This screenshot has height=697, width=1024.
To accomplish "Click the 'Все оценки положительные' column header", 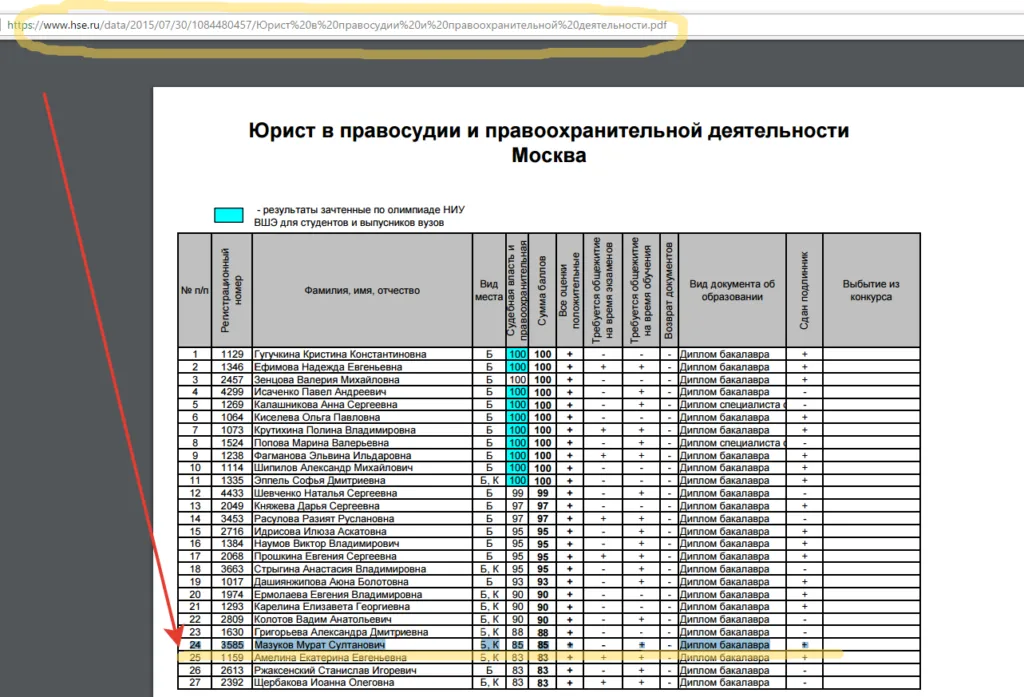I will pyautogui.click(x=569, y=290).
